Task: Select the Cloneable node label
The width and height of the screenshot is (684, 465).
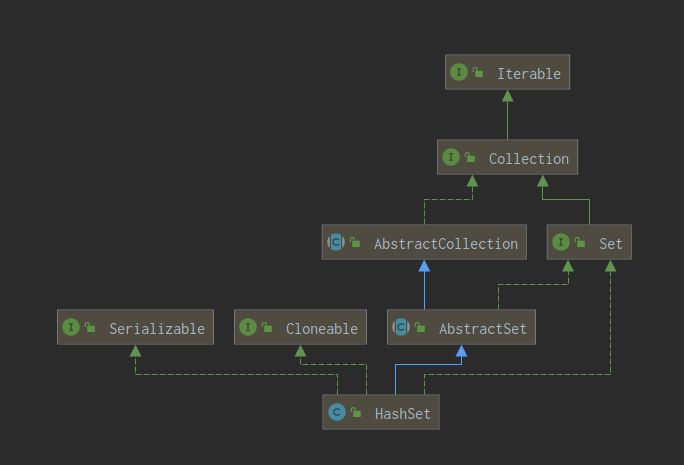Action: click(321, 328)
